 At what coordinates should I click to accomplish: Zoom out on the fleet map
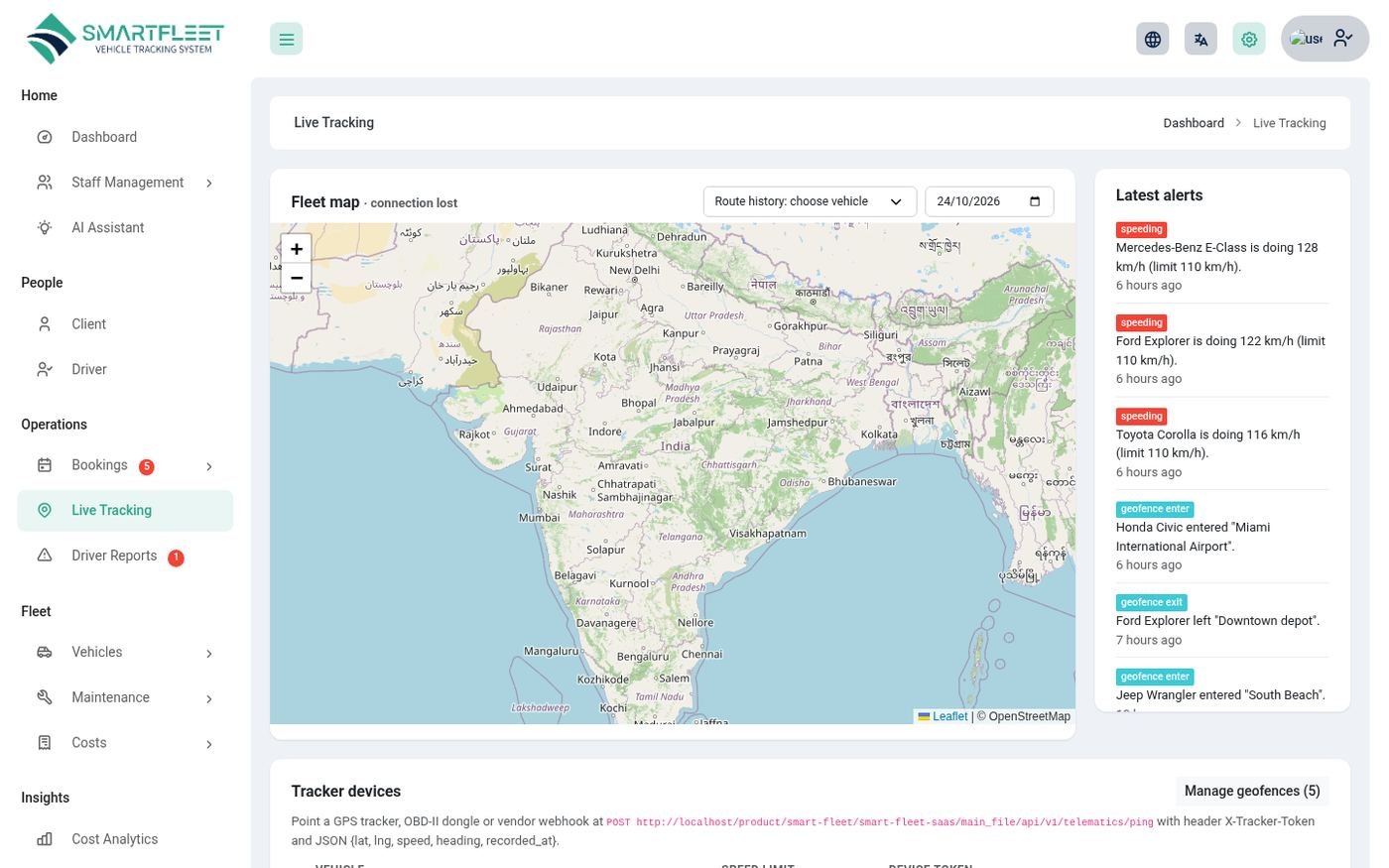[x=296, y=278]
